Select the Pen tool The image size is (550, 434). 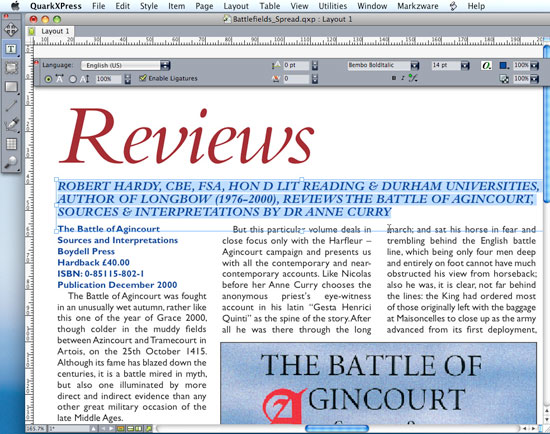pos(11,125)
